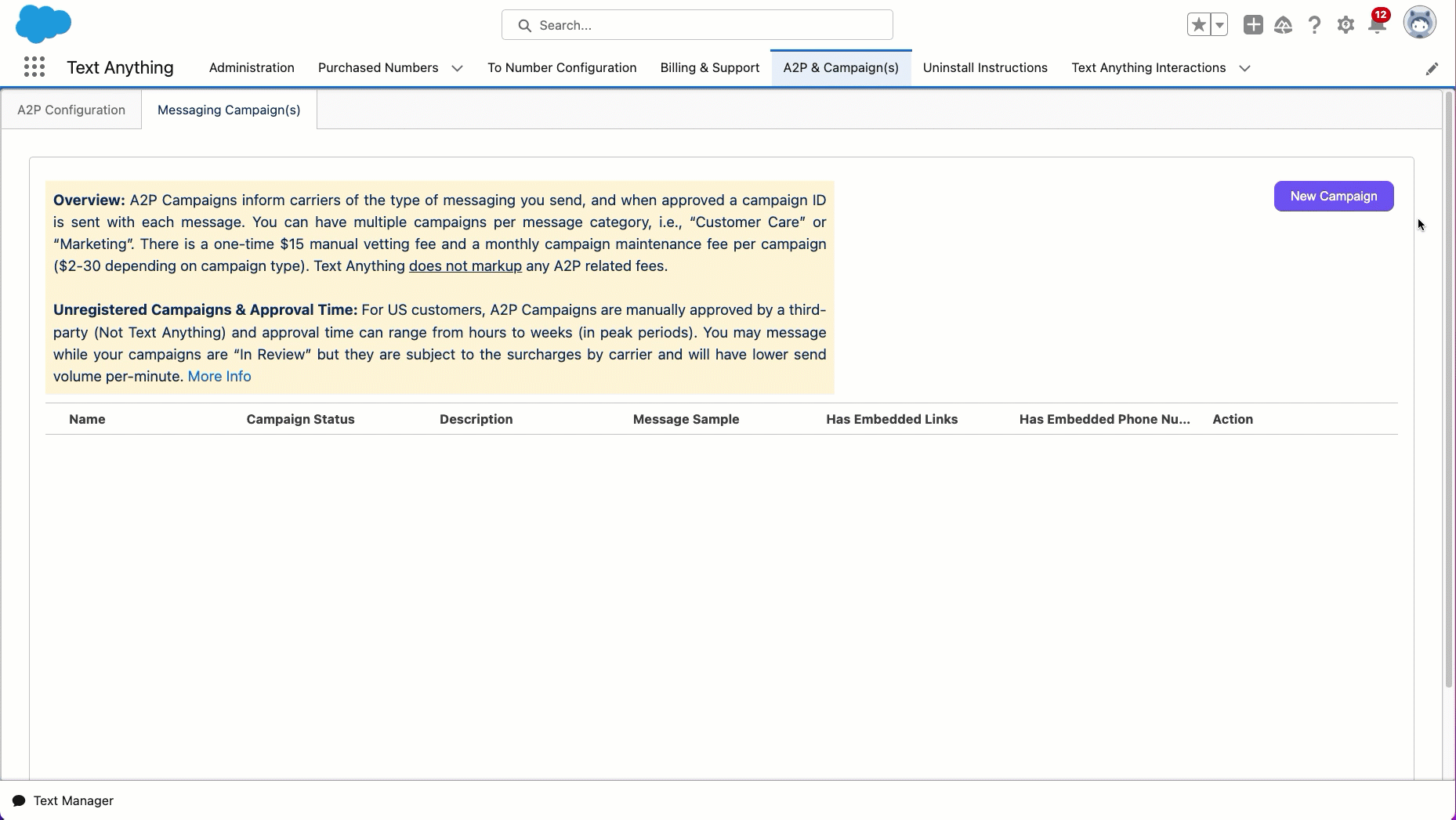Expand the Favorites list dropdown arrow
The width and height of the screenshot is (1456, 820).
[x=1219, y=25]
